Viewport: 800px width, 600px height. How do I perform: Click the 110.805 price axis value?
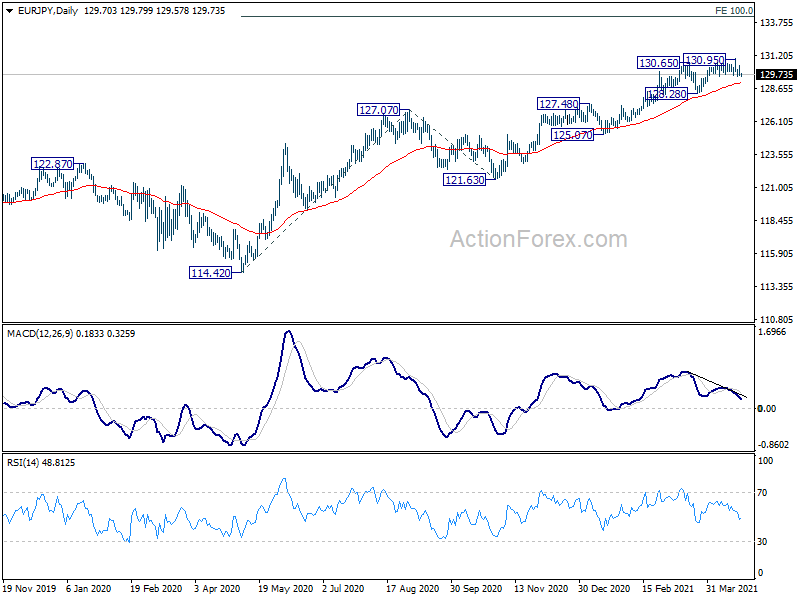777,319
